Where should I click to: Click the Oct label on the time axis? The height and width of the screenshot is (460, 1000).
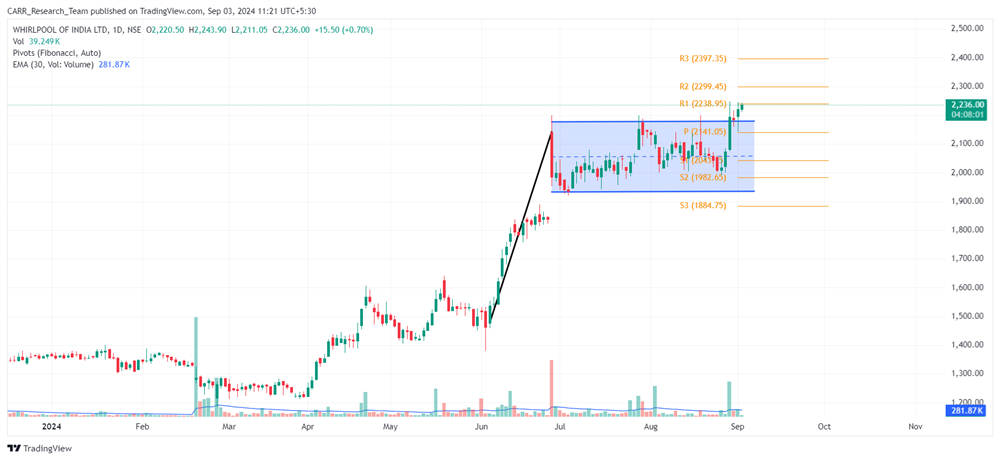pos(824,426)
